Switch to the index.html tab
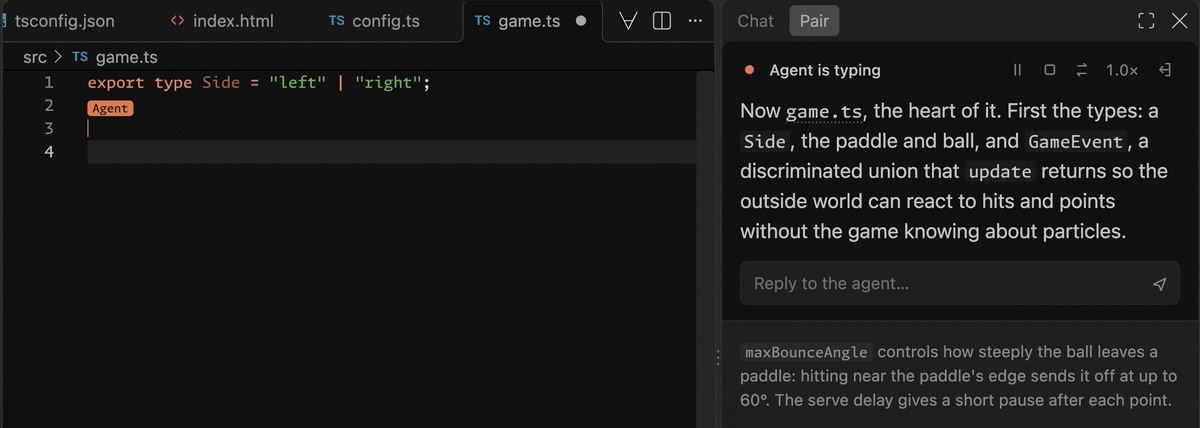This screenshot has width=1200, height=428. point(222,21)
